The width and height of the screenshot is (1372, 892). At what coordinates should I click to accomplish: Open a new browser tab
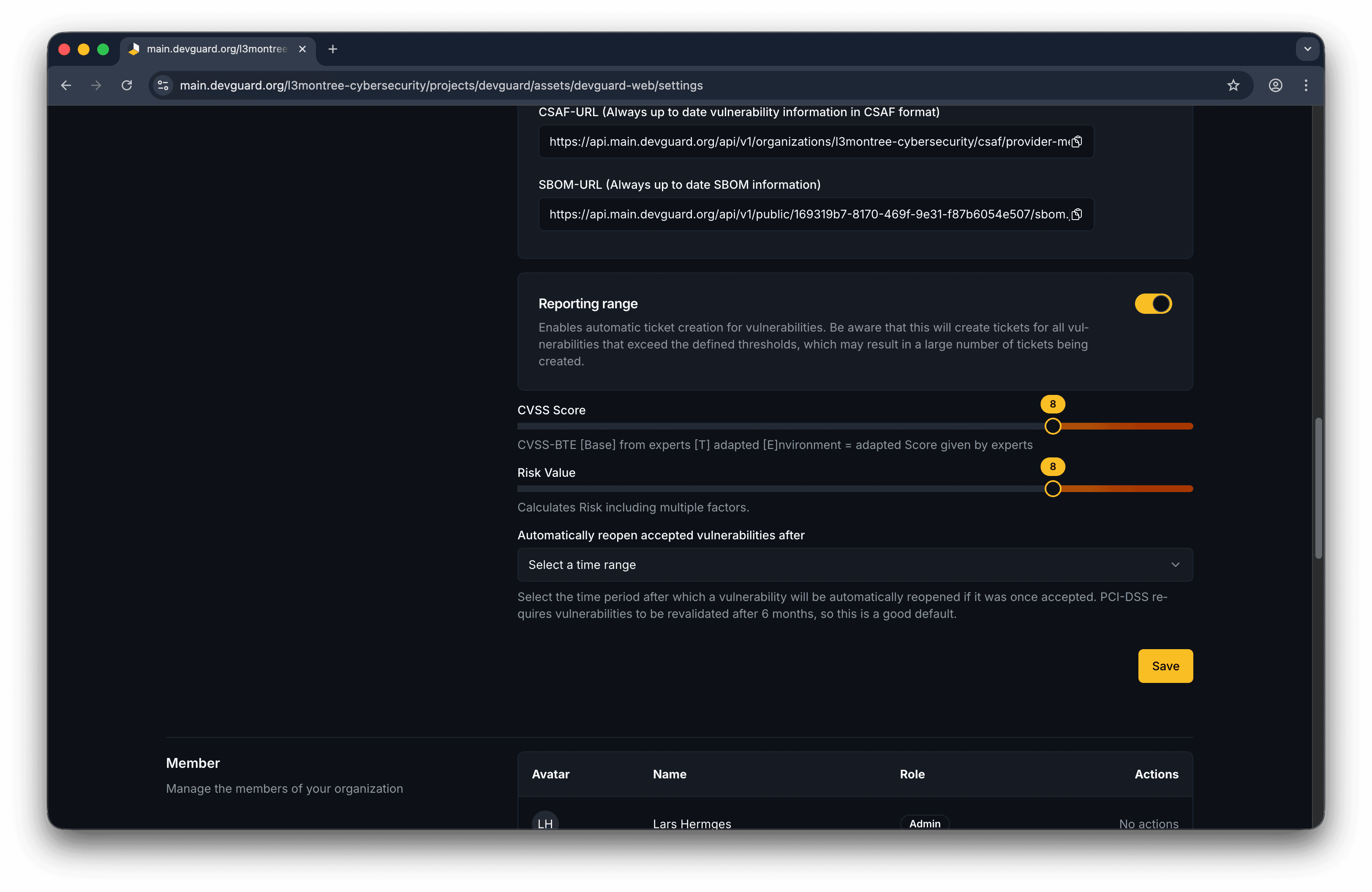(332, 49)
